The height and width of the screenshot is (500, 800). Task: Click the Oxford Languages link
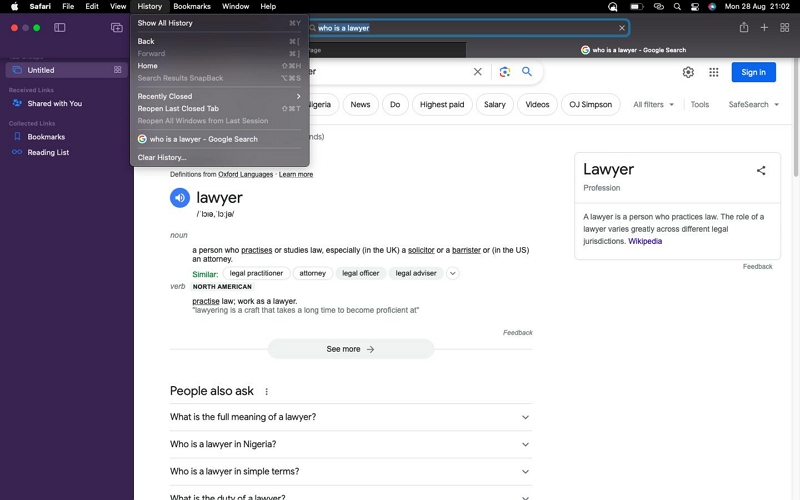pyautogui.click(x=245, y=174)
